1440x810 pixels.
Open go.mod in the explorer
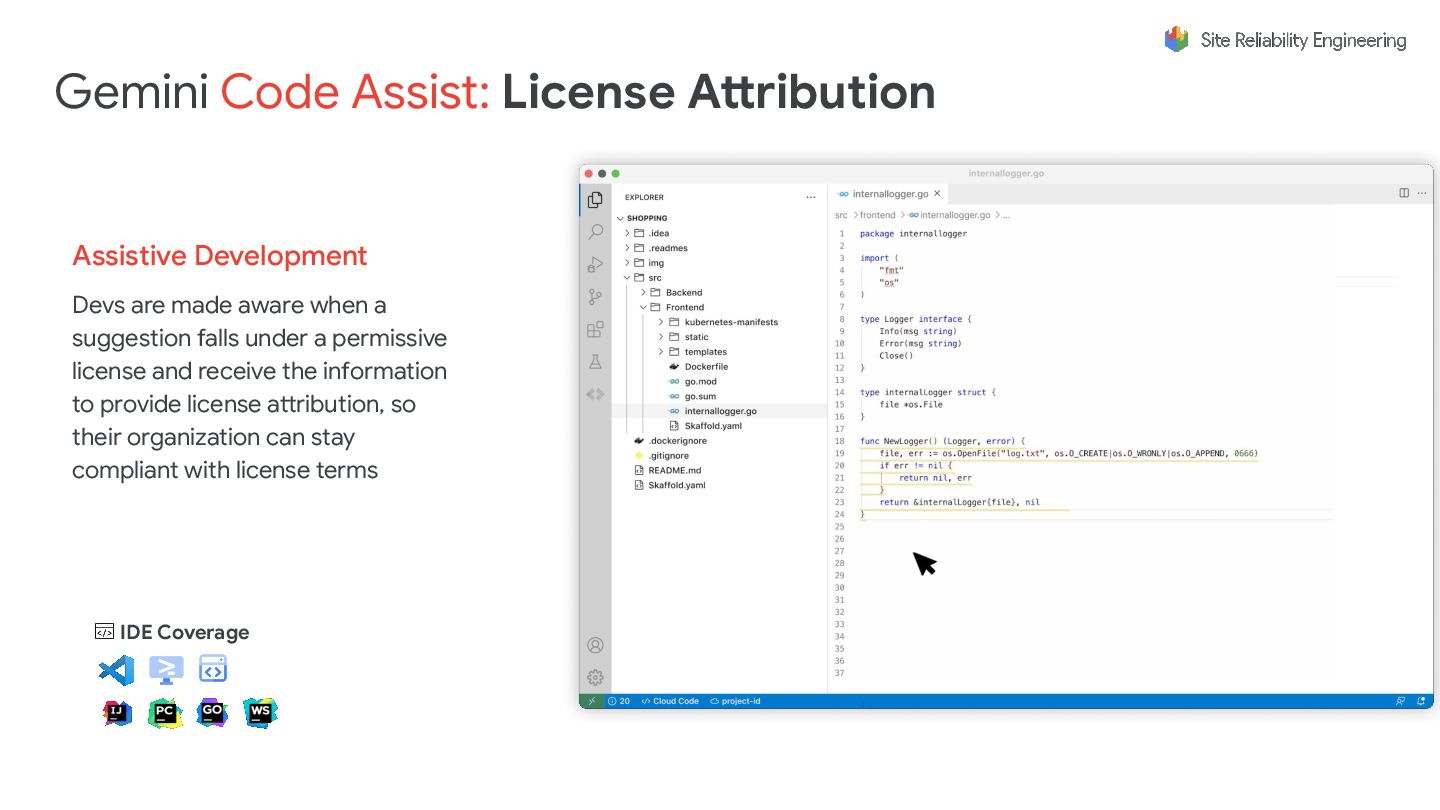[x=700, y=382]
